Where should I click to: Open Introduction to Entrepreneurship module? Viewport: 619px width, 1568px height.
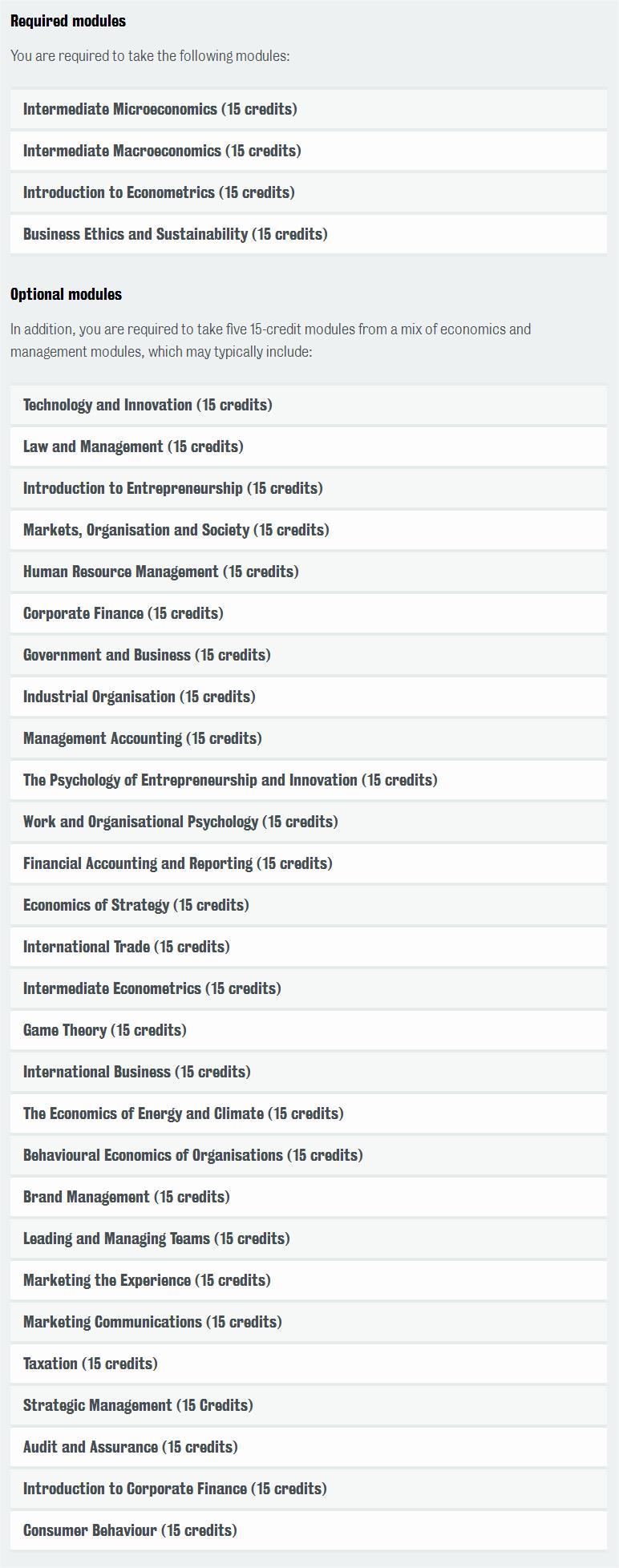point(309,488)
